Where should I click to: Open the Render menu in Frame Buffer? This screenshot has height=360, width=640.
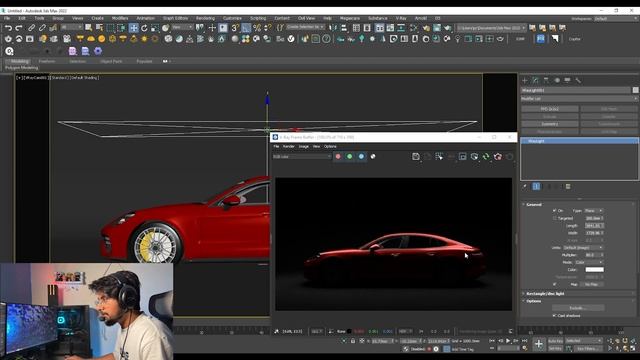click(289, 146)
